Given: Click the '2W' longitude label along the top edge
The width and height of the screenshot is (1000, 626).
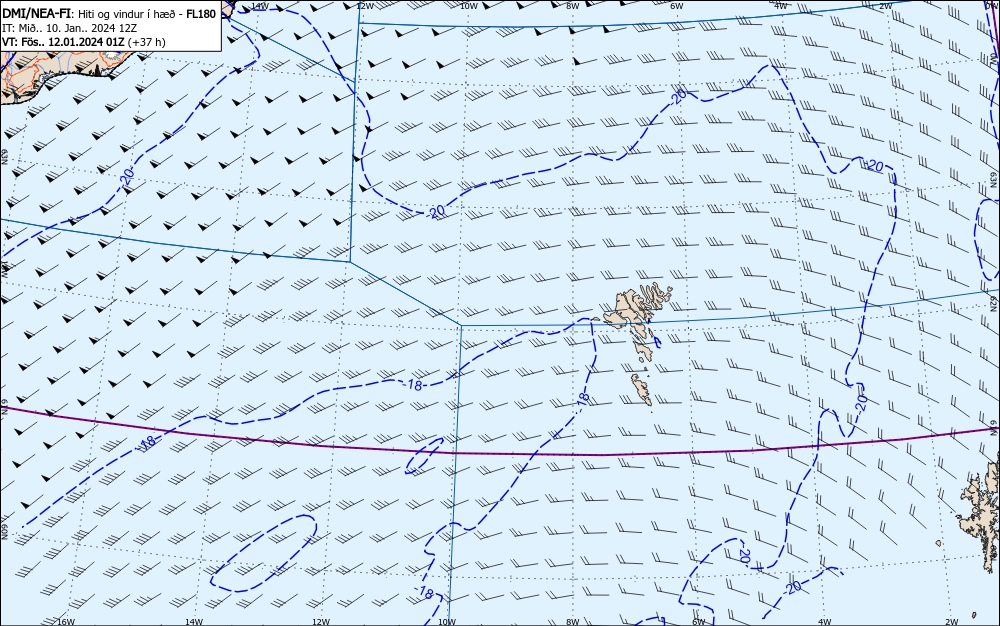Looking at the screenshot, I should tap(885, 5).
